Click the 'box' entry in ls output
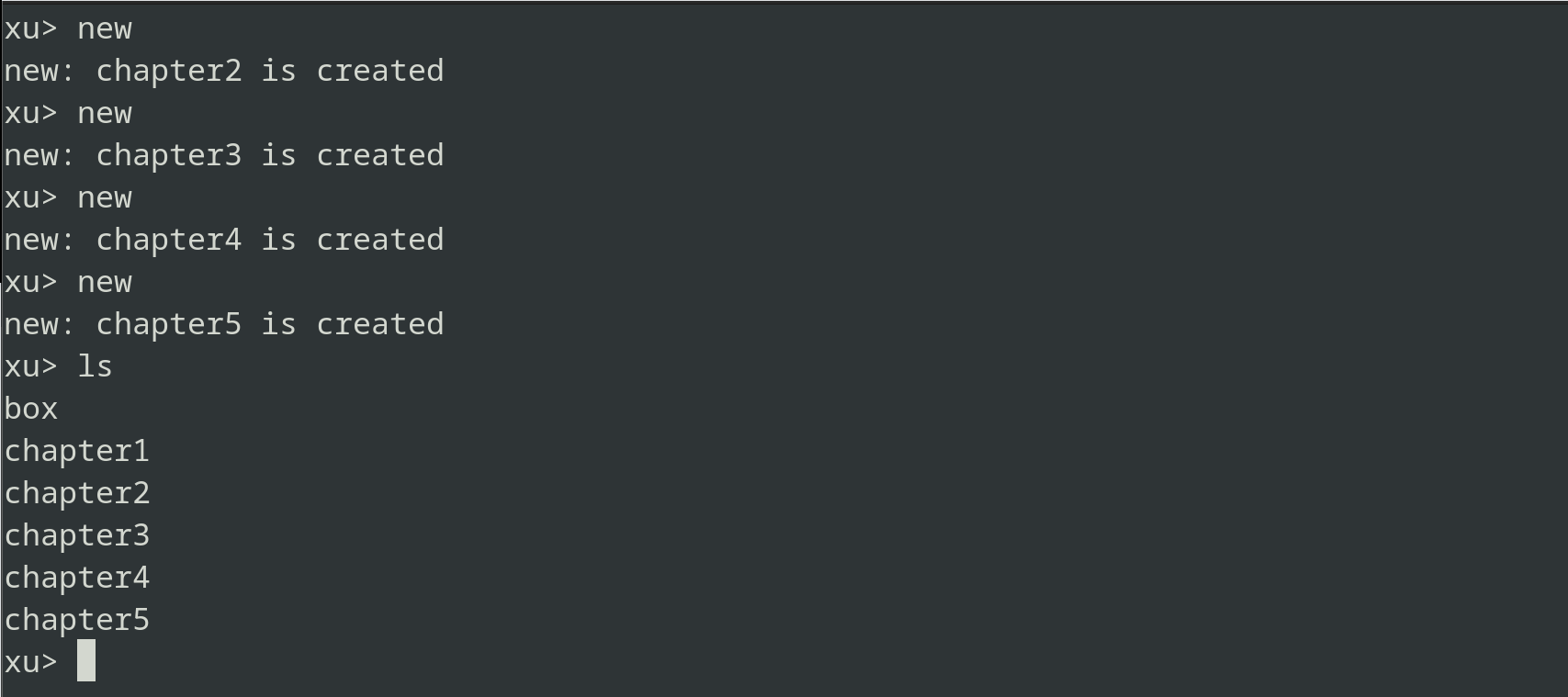 tap(31, 409)
